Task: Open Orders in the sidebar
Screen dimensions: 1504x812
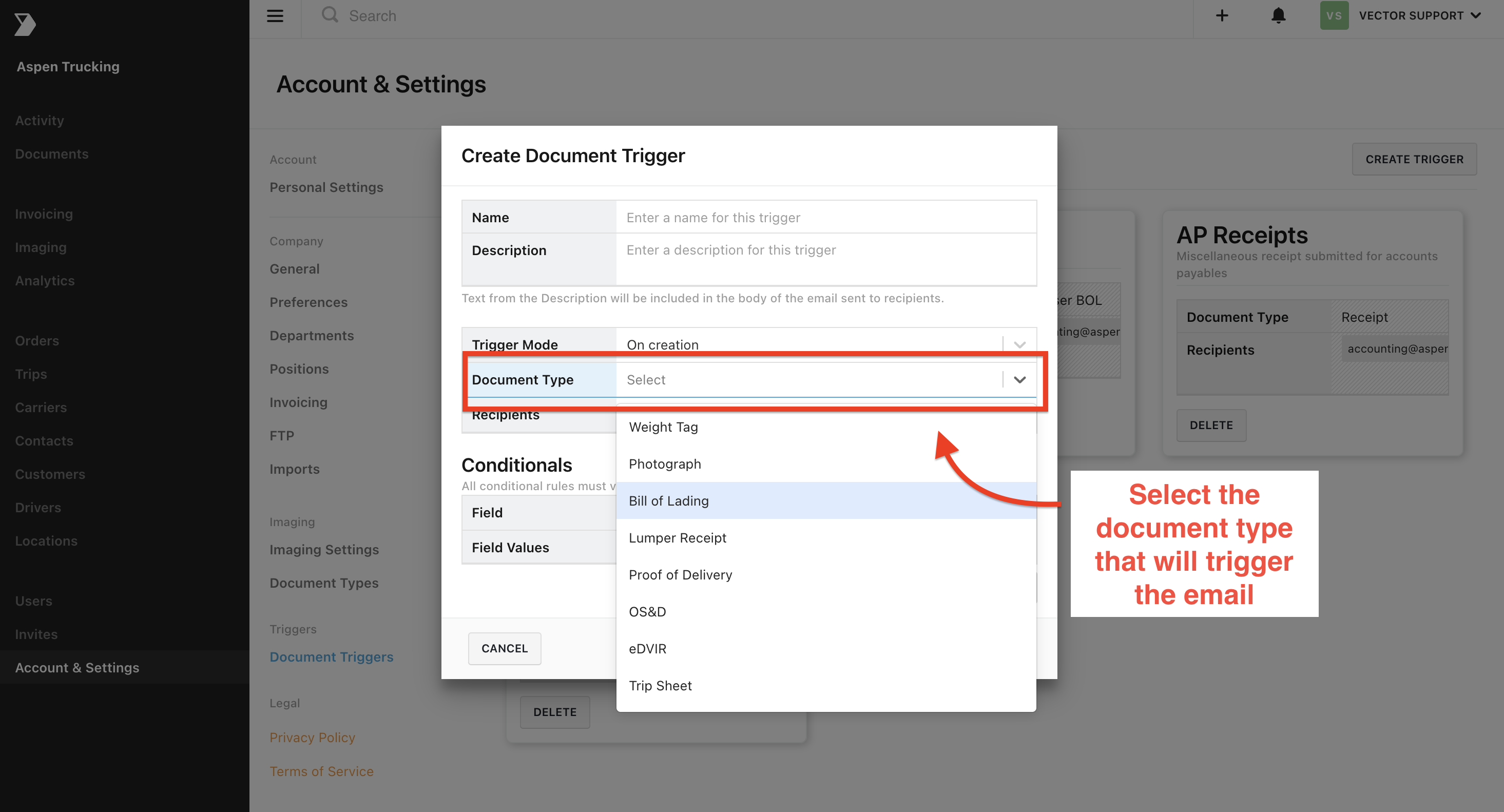Action: 37,340
